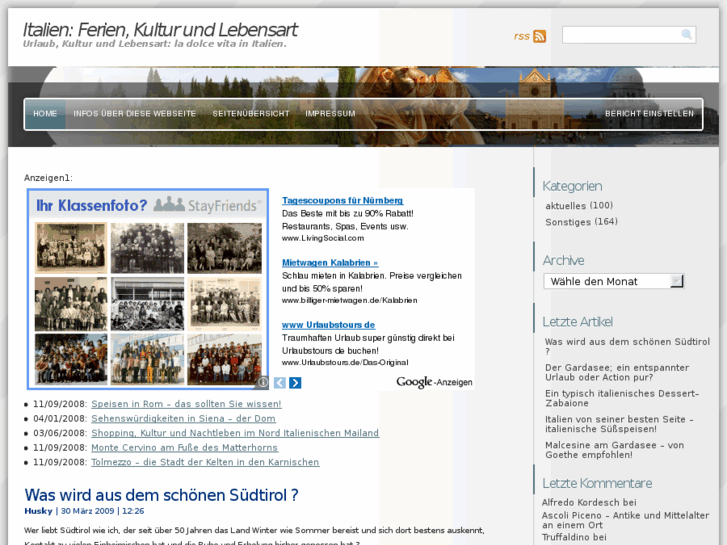Image resolution: width=727 pixels, height=545 pixels.
Task: Open site title 'Italien: Ferien, Kultur und Lebensart'
Action: [x=160, y=30]
